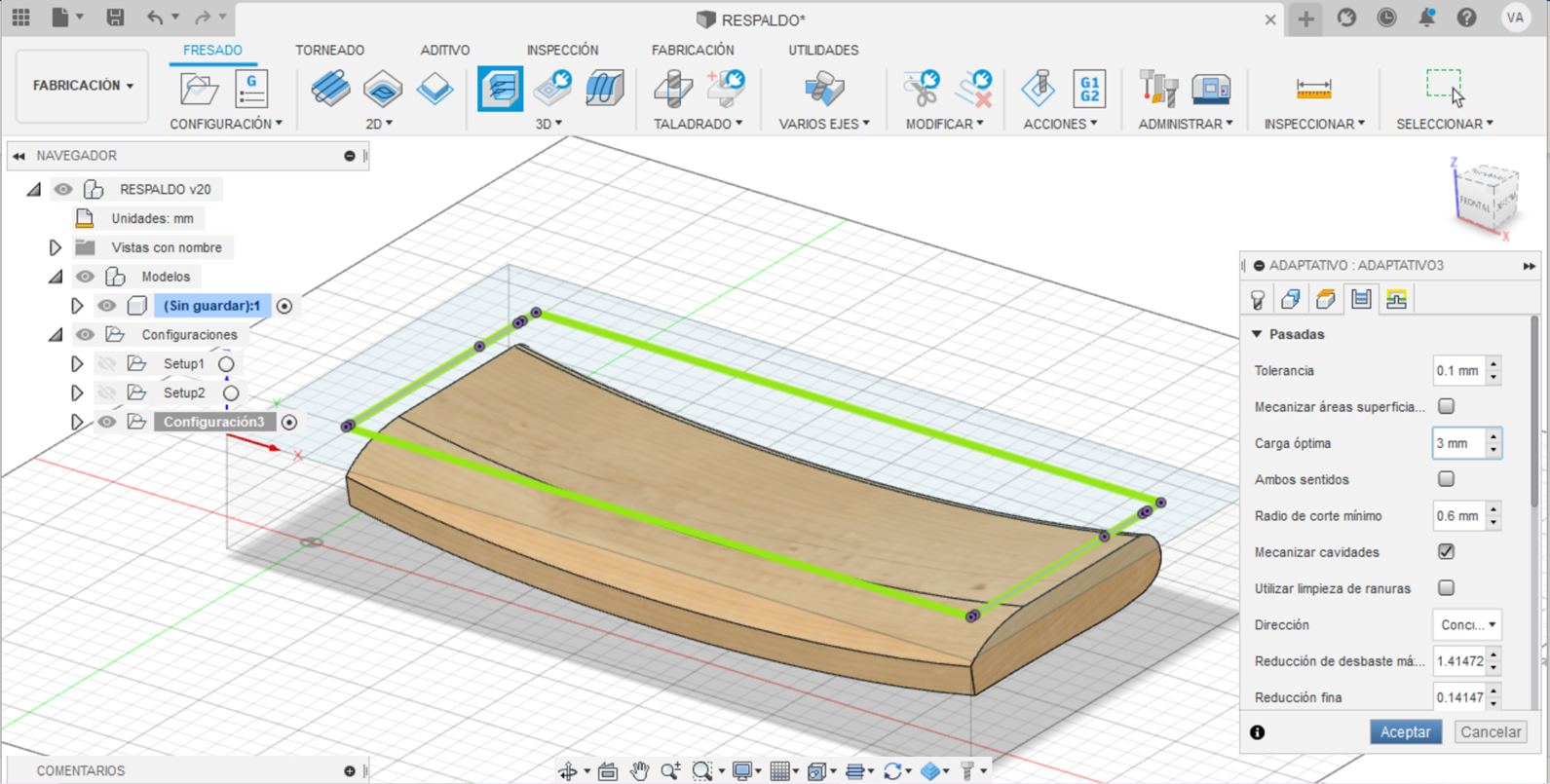Activate Setup1 radio button
The image size is (1550, 784).
coord(226,364)
